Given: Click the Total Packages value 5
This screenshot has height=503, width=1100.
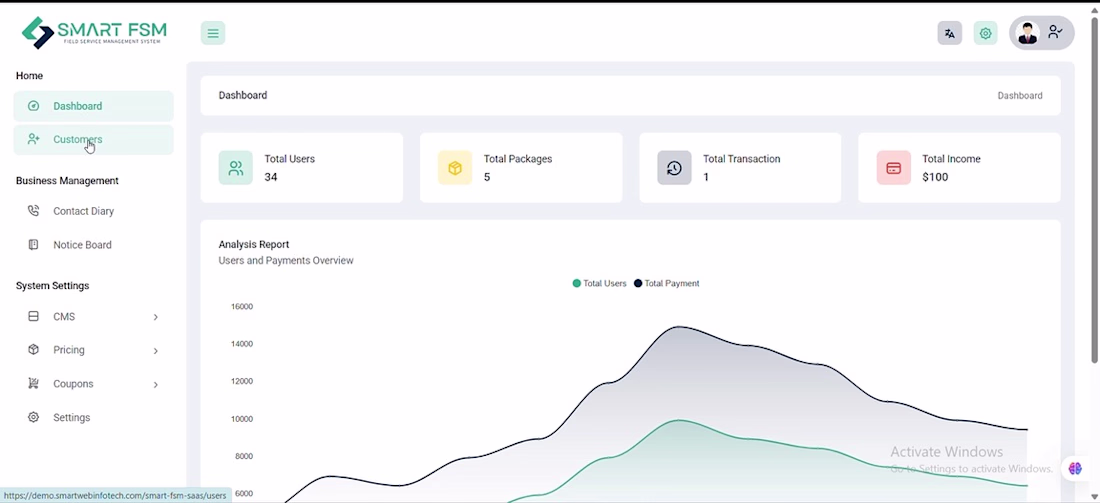Looking at the screenshot, I should [487, 177].
